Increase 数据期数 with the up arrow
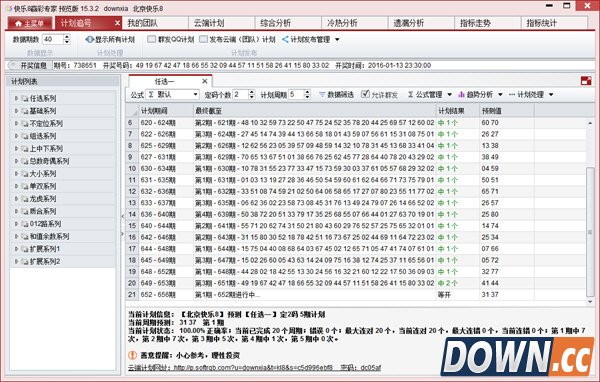Image resolution: width=600 pixels, height=382 pixels. tap(67, 37)
